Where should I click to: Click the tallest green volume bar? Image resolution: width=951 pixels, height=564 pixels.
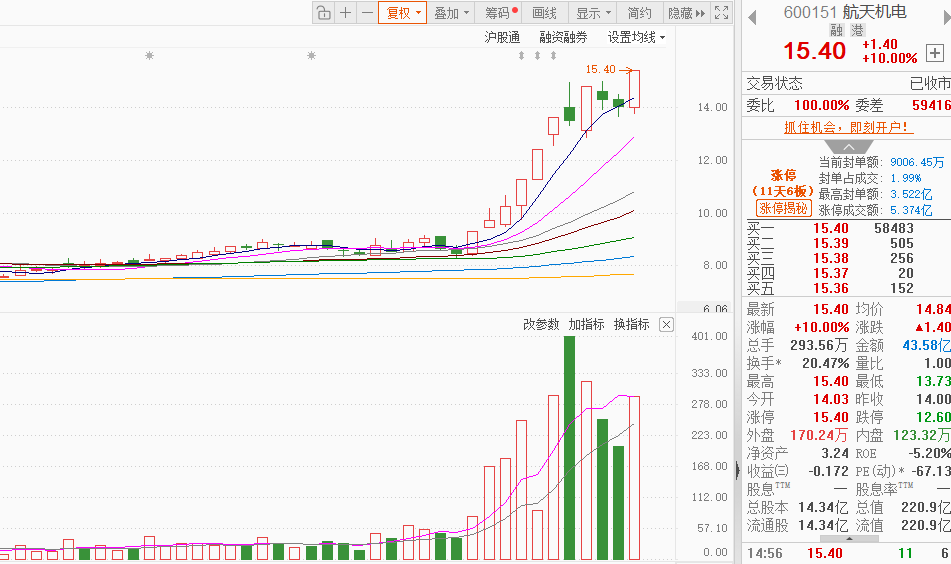[569, 448]
